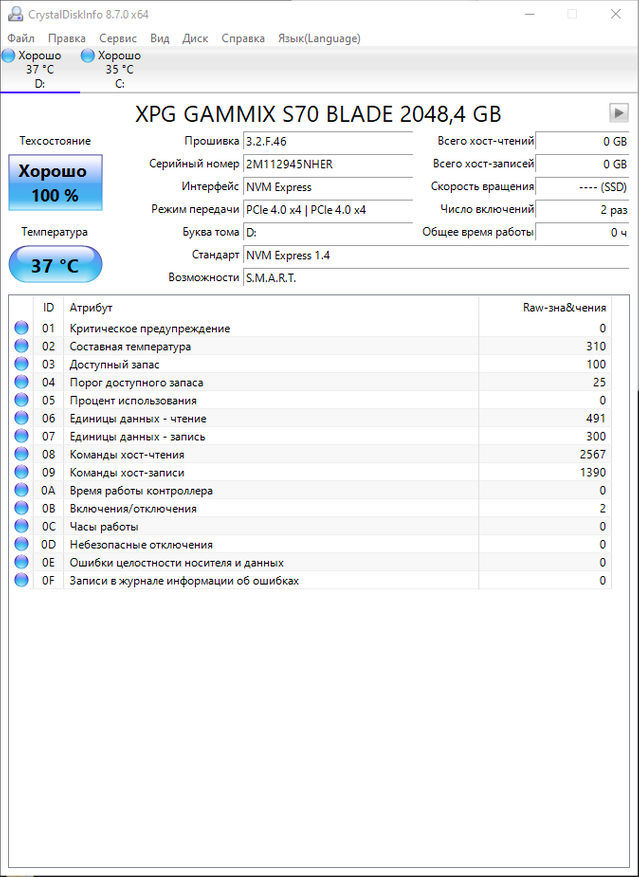The height and width of the screenshot is (877, 639).
Task: Click the Хорошо 100 % health status button
Action: coord(55,182)
